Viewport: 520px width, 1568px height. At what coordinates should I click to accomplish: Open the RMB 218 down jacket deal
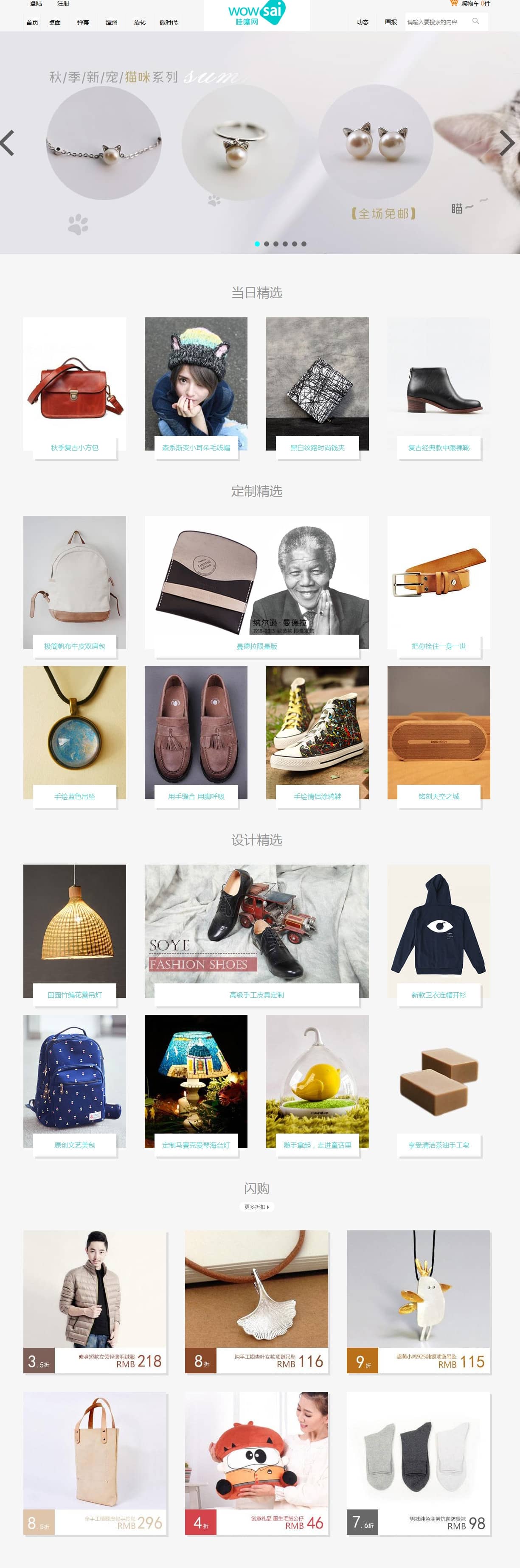pos(95,1302)
